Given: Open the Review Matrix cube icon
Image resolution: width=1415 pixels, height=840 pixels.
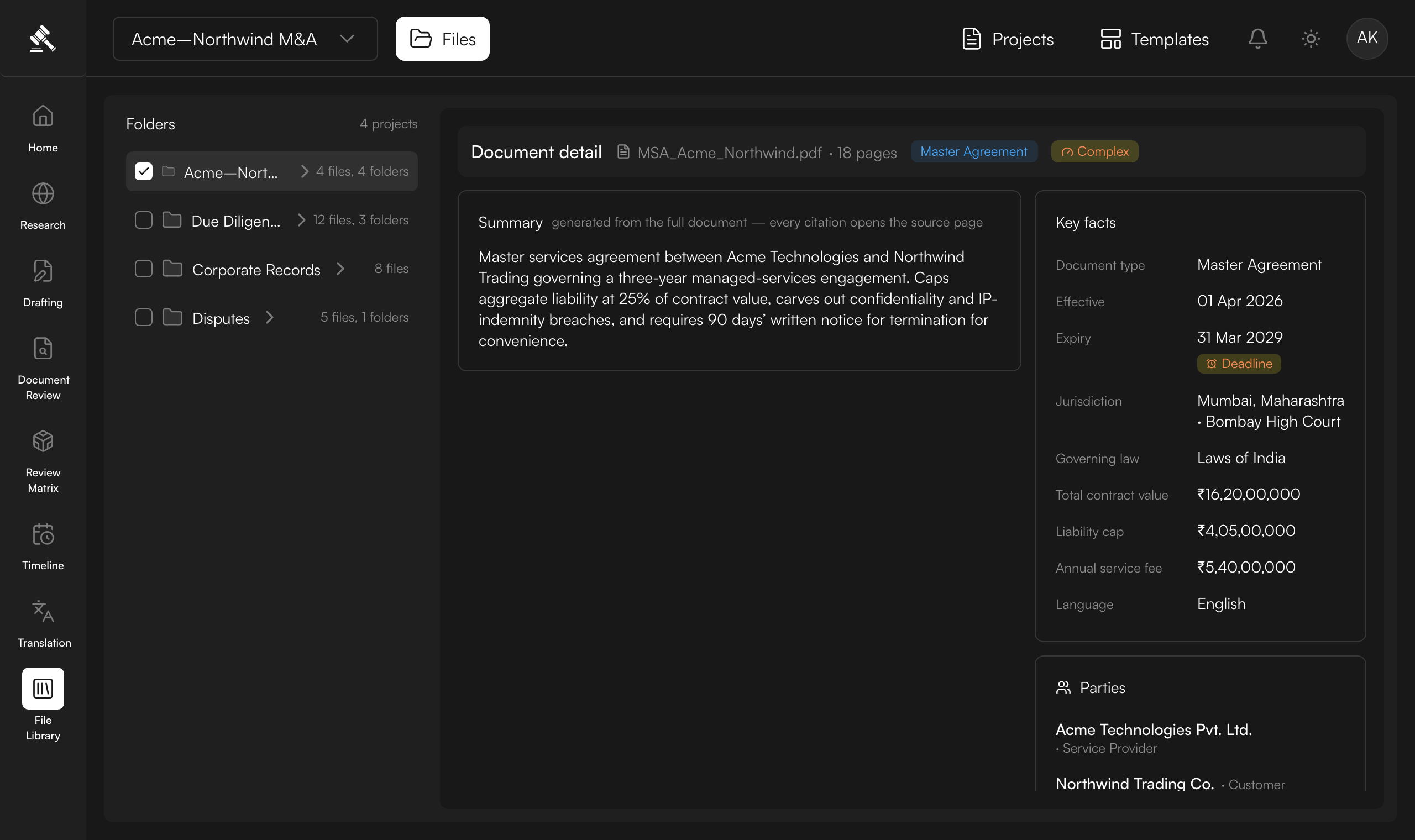Looking at the screenshot, I should click(x=43, y=441).
